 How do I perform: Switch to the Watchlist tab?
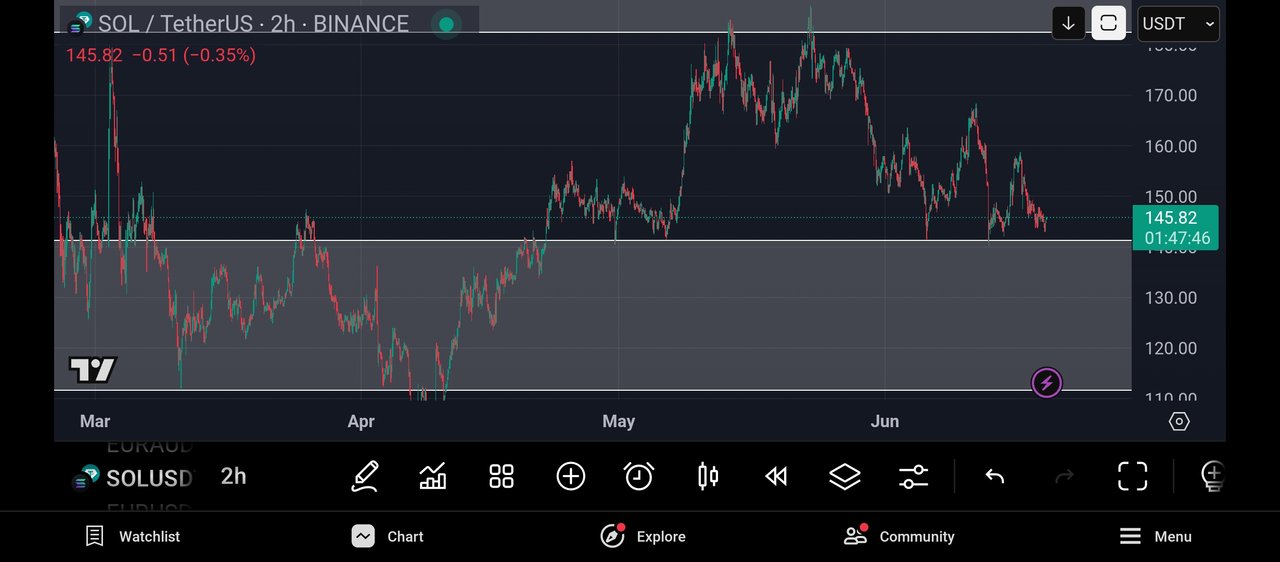[x=133, y=537]
